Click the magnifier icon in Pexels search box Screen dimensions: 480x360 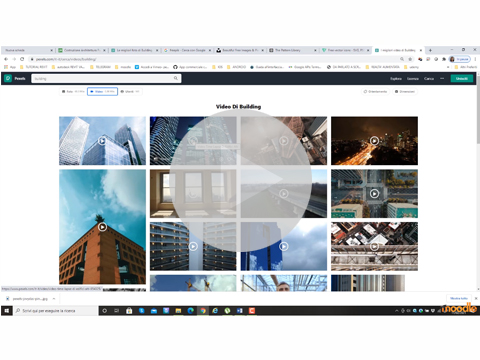[x=176, y=78]
